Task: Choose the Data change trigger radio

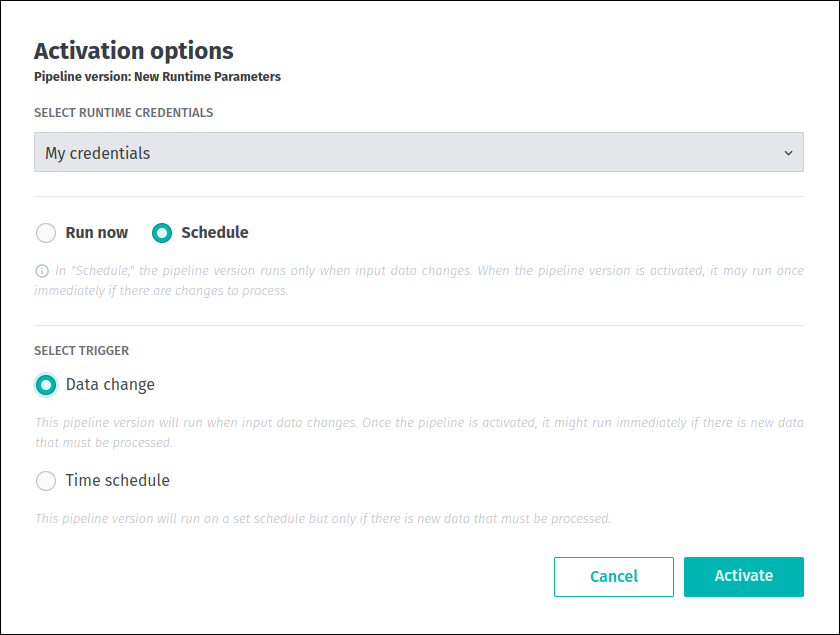Action: tap(46, 385)
